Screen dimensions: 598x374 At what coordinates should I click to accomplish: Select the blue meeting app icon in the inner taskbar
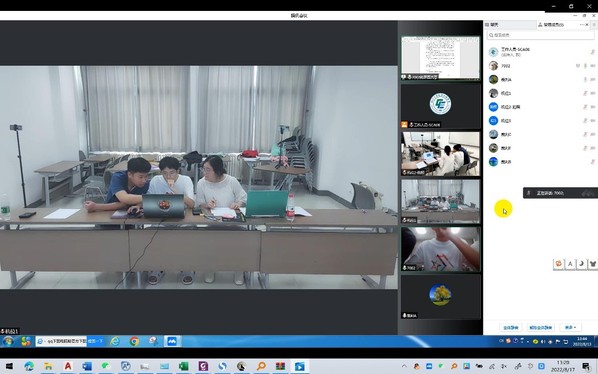(172, 341)
